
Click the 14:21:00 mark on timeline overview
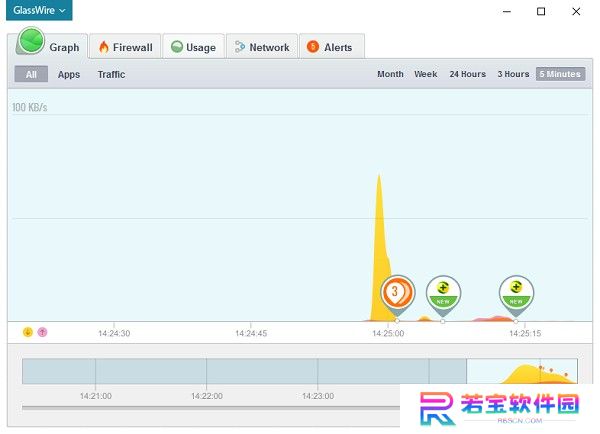[x=96, y=396]
